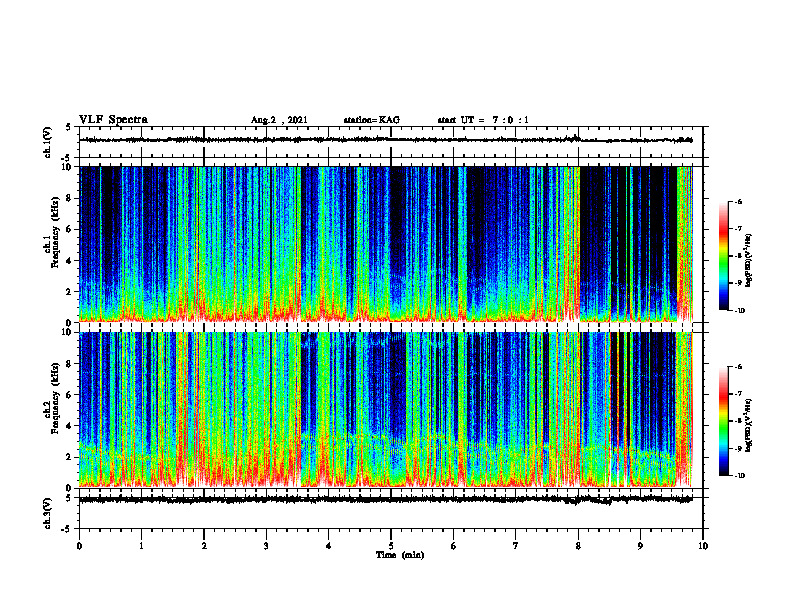
Task: Click the time axis tick label "7"
Action: (x=516, y=546)
